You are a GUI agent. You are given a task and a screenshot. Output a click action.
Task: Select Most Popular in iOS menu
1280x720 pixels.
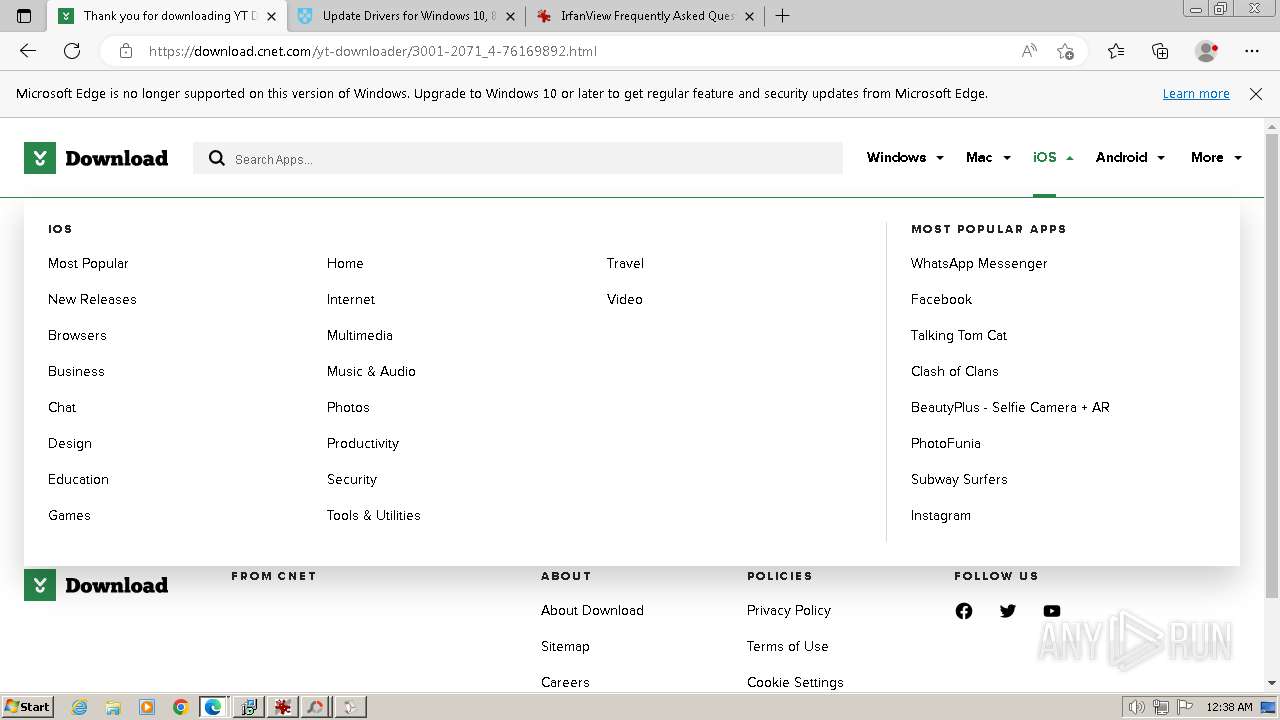click(x=88, y=263)
